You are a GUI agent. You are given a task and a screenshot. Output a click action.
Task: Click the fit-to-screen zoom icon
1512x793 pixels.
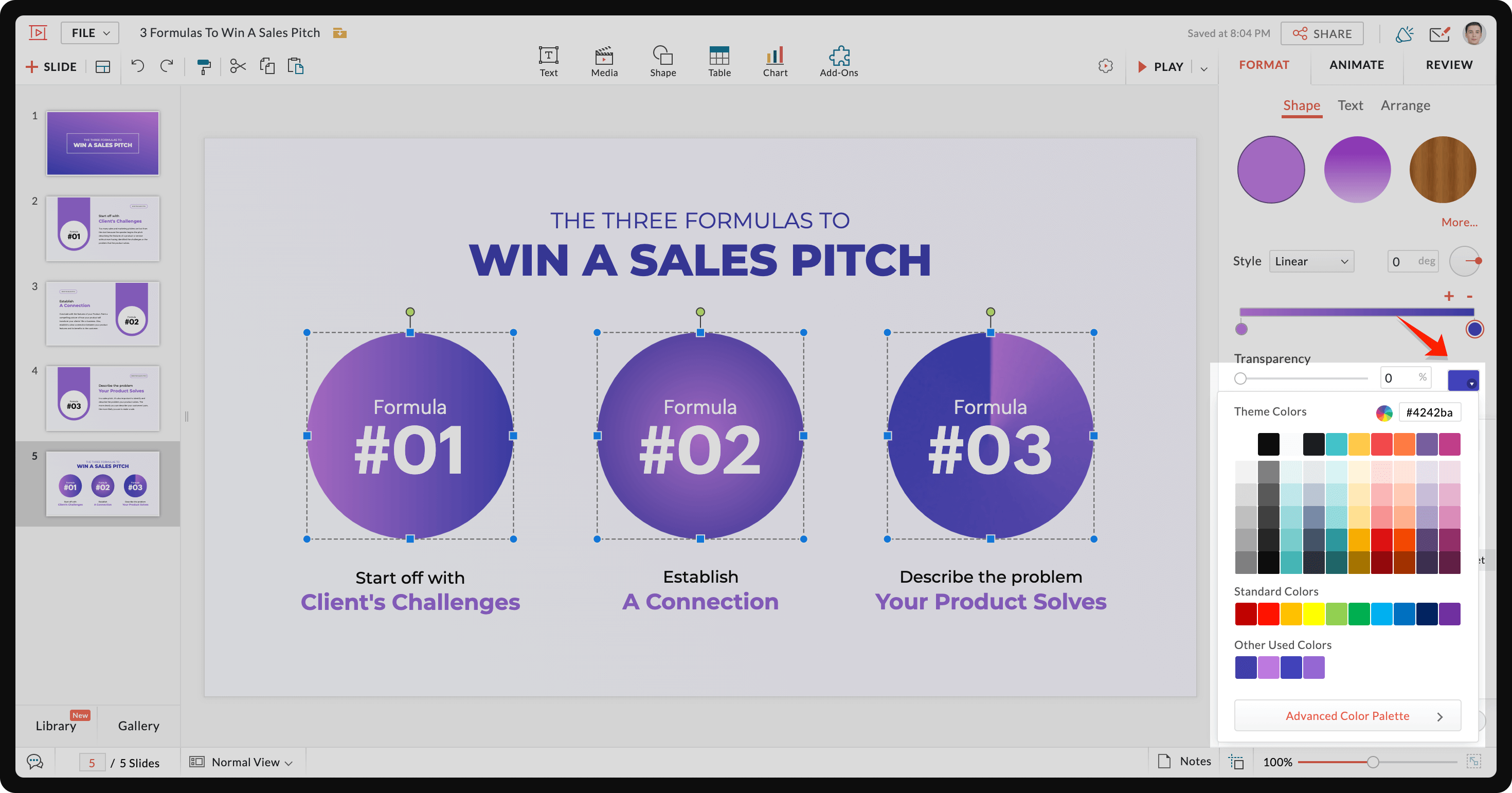[1473, 762]
